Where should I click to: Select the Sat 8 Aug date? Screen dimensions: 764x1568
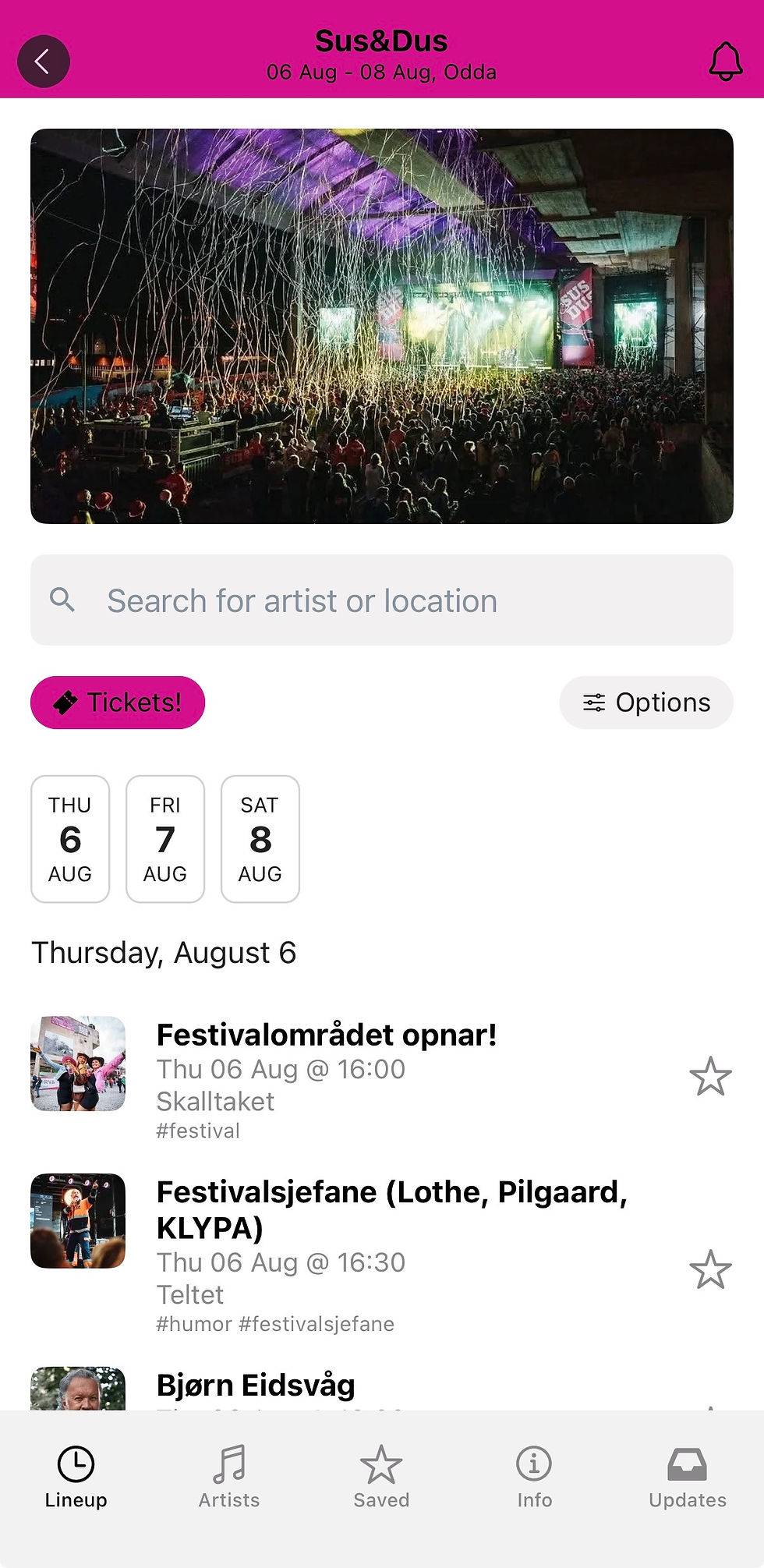(260, 839)
